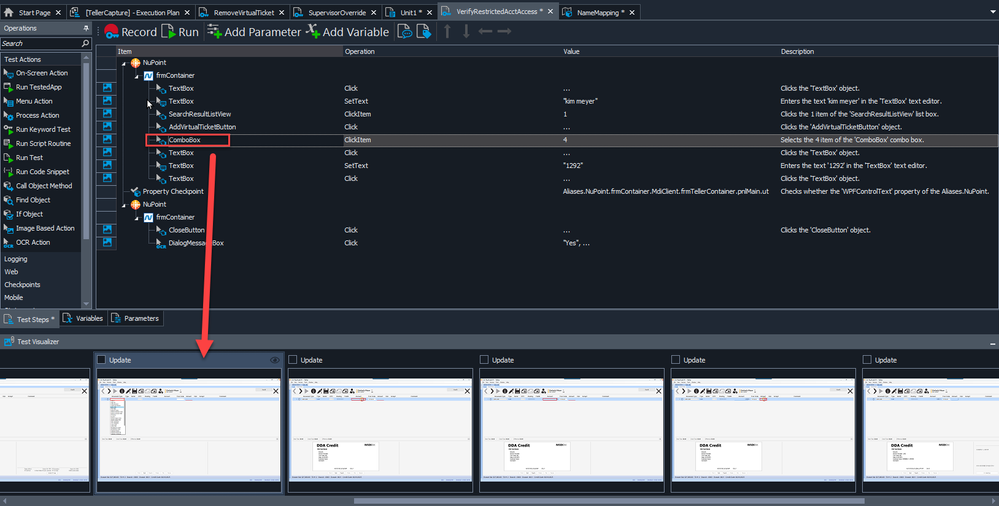Select the Run TestedApp operation

click(x=37, y=87)
